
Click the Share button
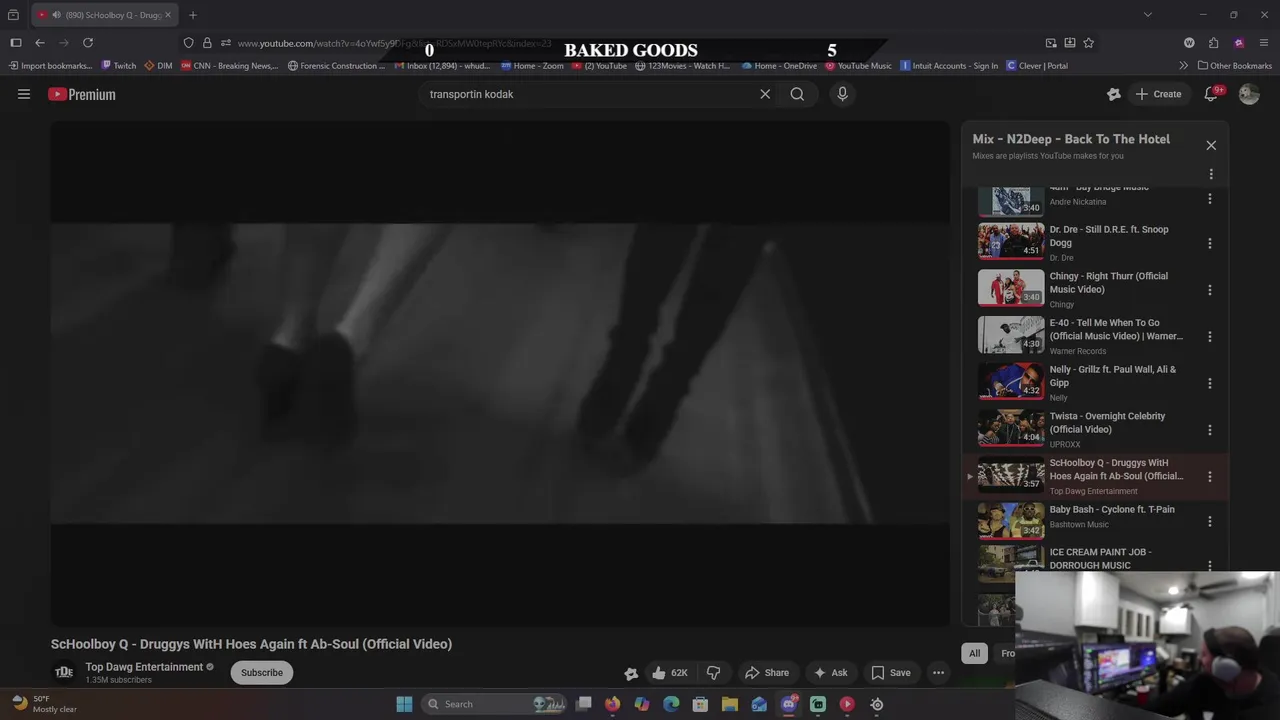[x=767, y=673]
